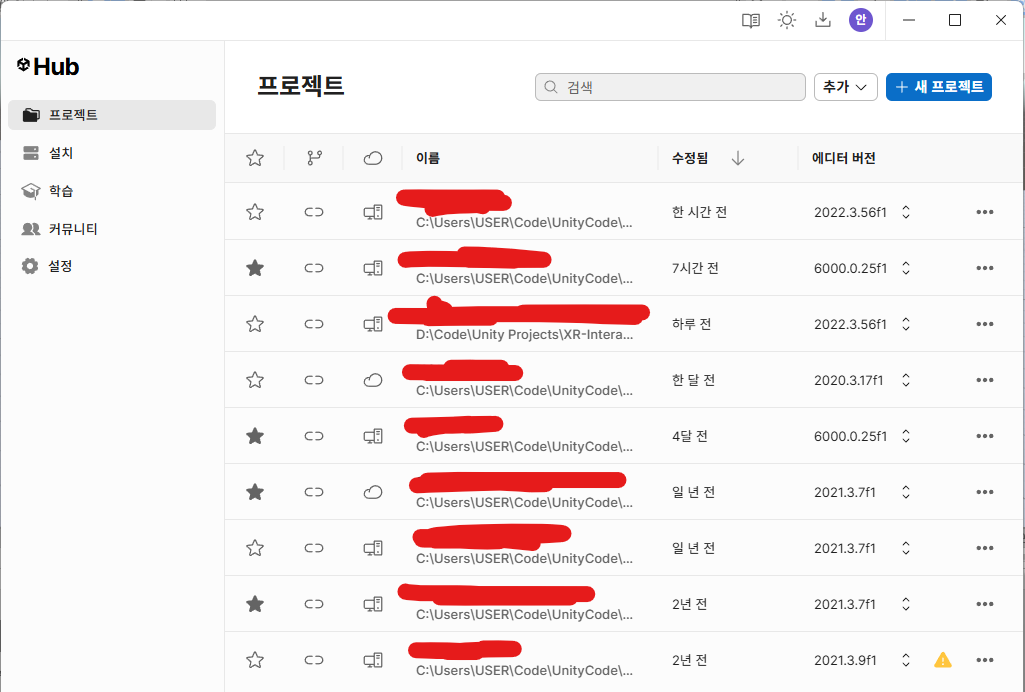Click link icon of 한 달 전 project
Screen dimensions: 1025x692
point(314,380)
